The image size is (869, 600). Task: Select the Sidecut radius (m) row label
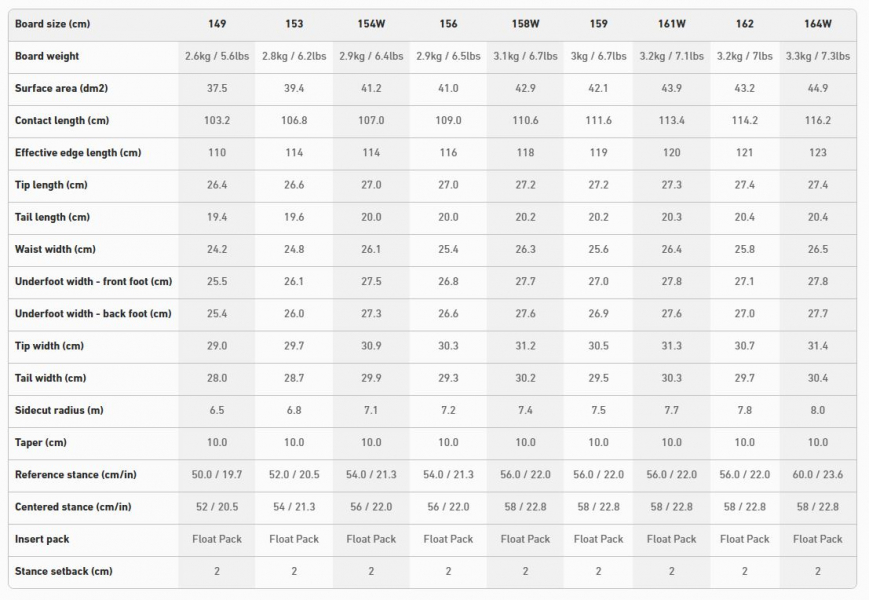tap(59, 410)
